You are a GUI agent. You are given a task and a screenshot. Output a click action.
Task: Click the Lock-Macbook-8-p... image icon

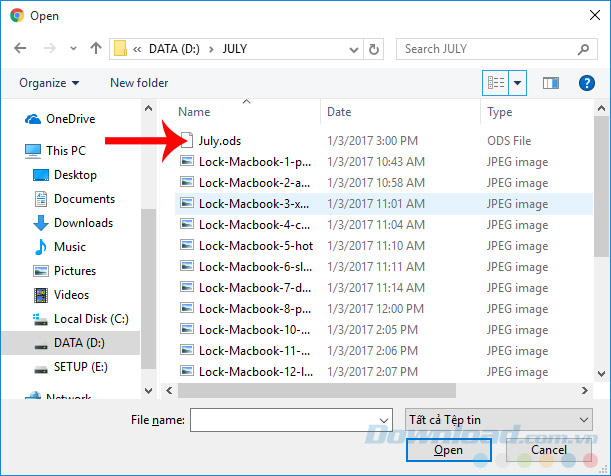point(187,308)
